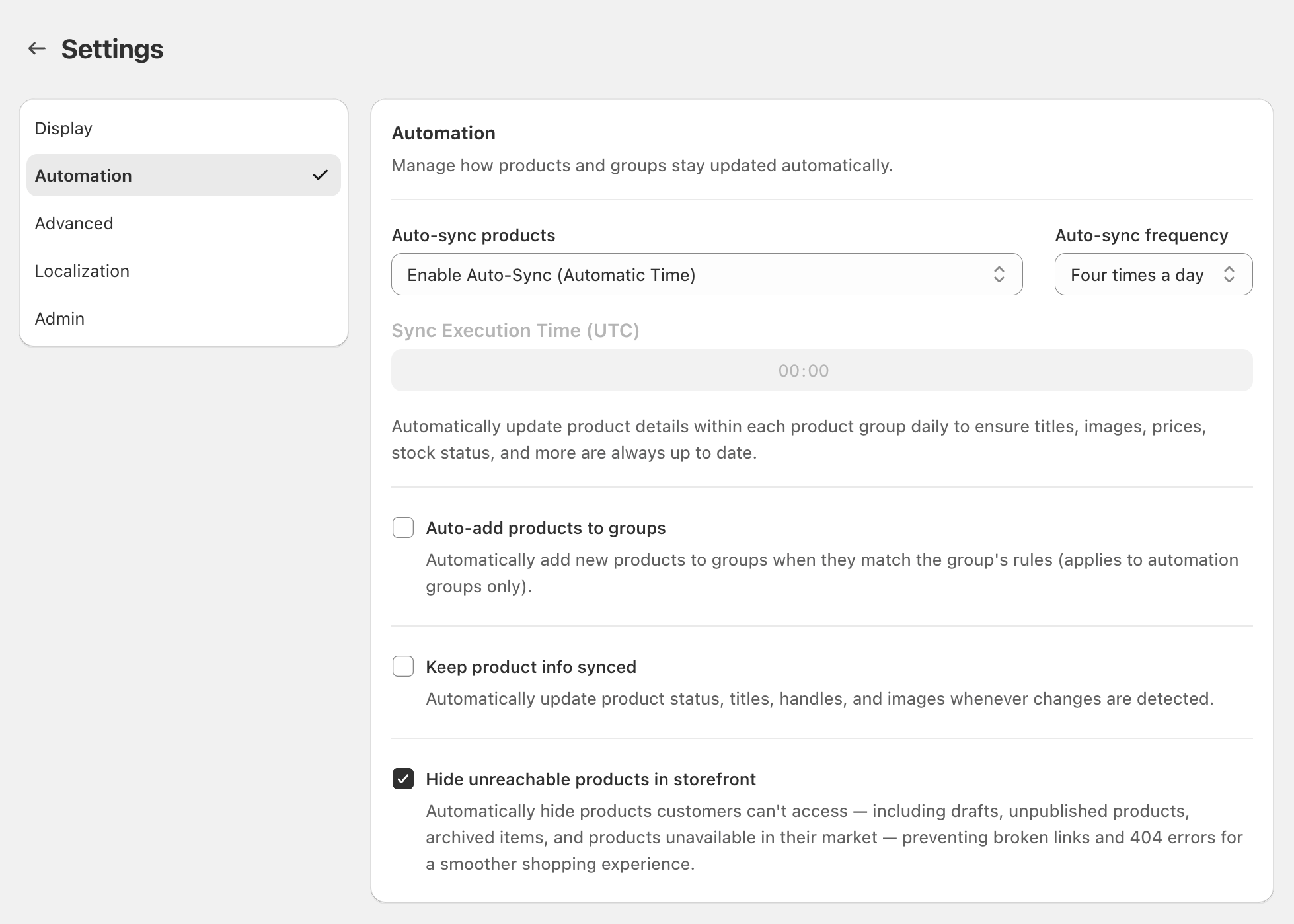This screenshot has width=1294, height=924.
Task: Click the up-down arrows in Auto-sync products select
Action: 999,274
